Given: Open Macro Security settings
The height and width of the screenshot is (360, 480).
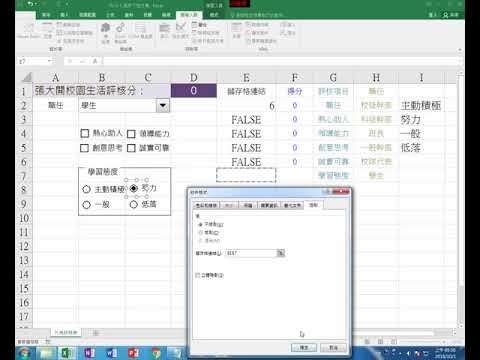Looking at the screenshot, I should [x=71, y=41].
